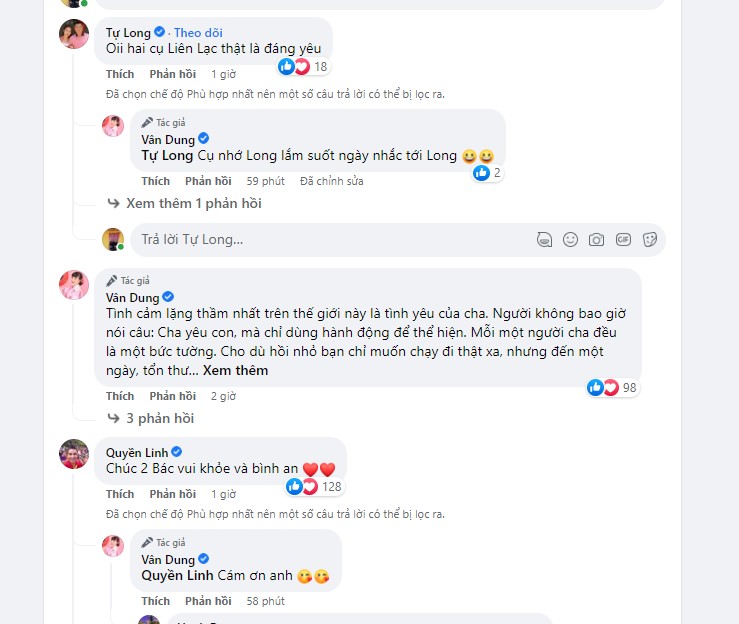
Task: View edit history via 'Đã chỉnh sửa'
Action: click(x=331, y=181)
